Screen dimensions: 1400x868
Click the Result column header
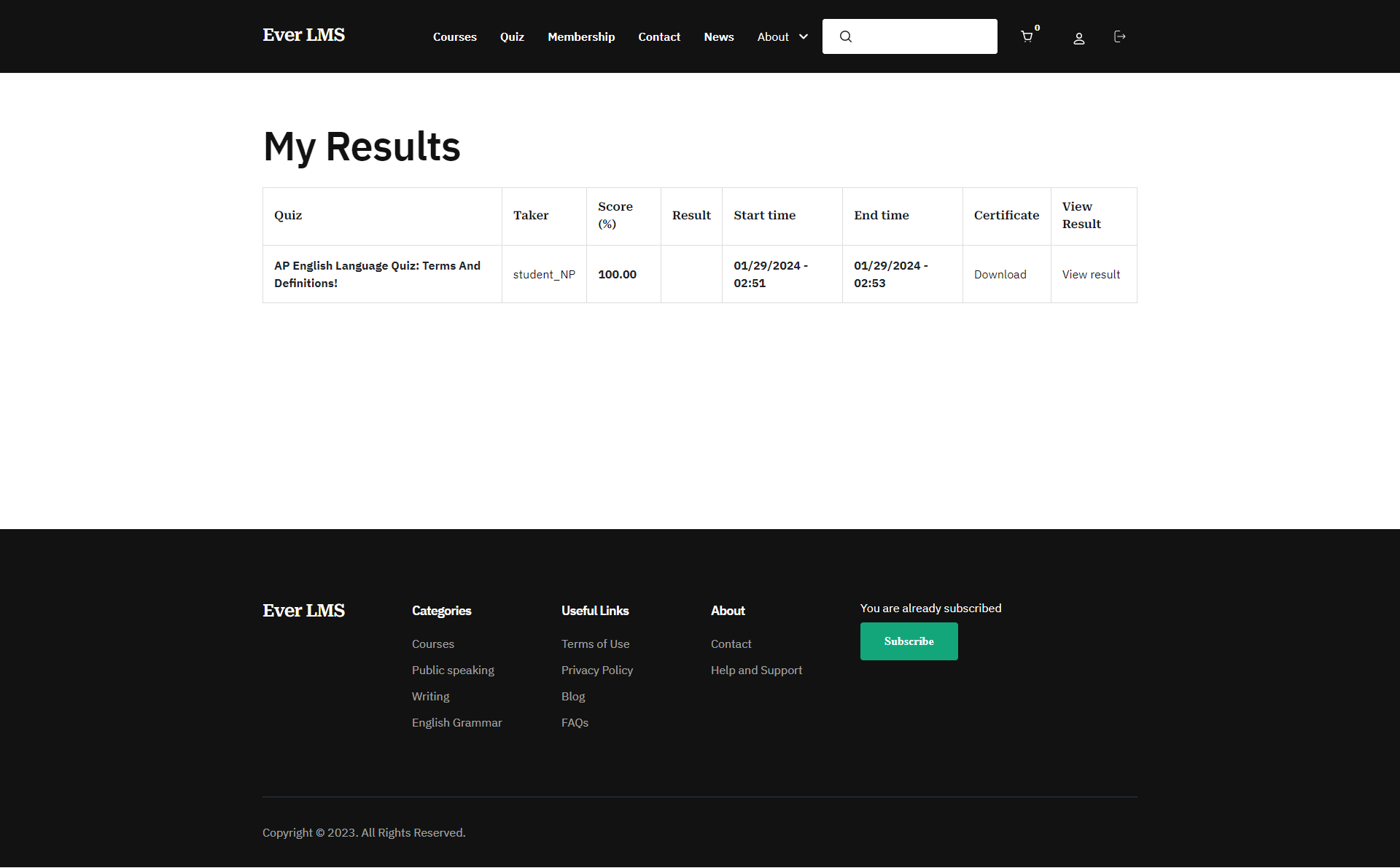pos(691,215)
